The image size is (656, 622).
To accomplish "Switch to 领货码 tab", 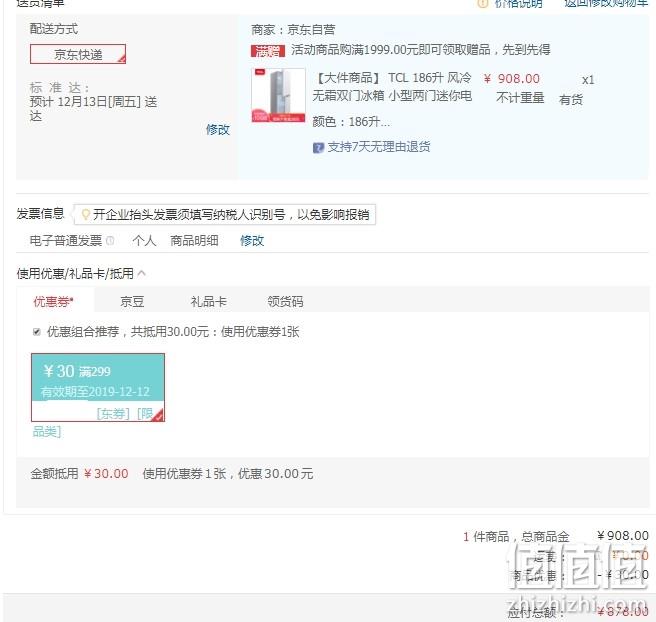I will click(x=285, y=302).
